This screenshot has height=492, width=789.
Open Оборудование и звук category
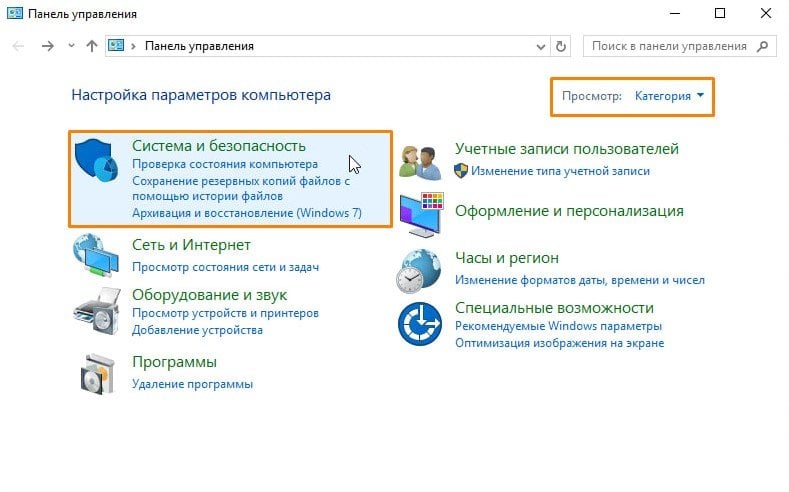coord(209,294)
